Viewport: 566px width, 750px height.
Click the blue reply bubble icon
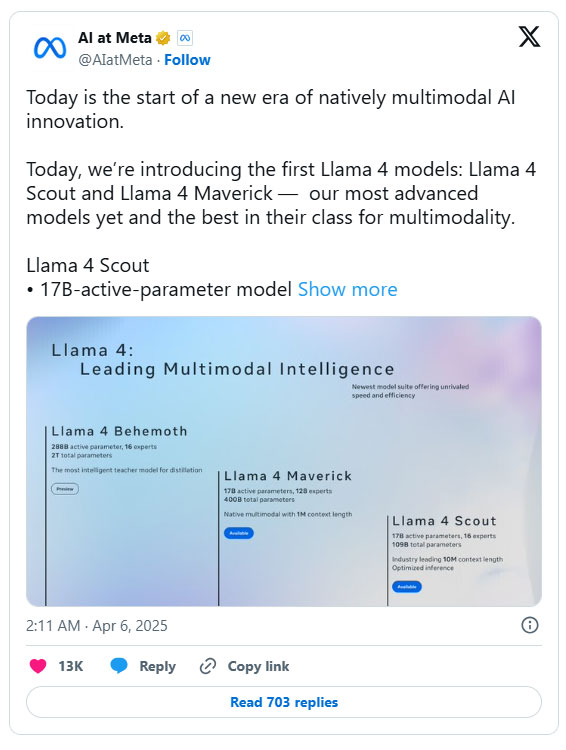coord(119,666)
